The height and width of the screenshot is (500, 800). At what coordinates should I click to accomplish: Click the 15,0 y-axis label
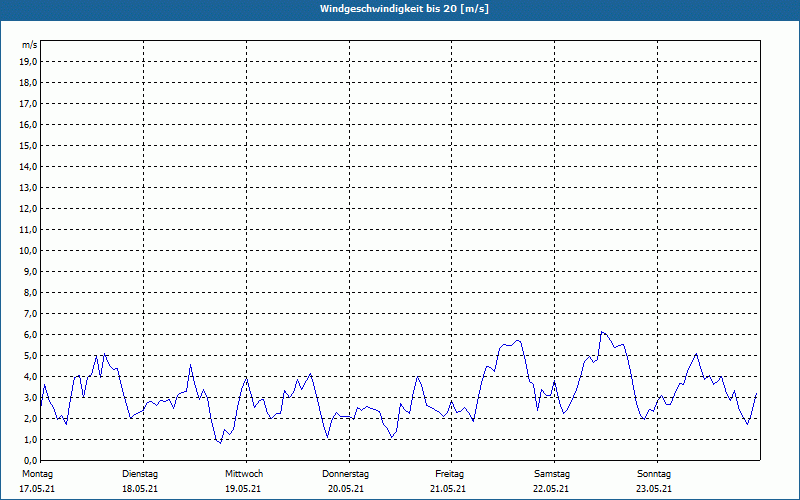coord(29,145)
